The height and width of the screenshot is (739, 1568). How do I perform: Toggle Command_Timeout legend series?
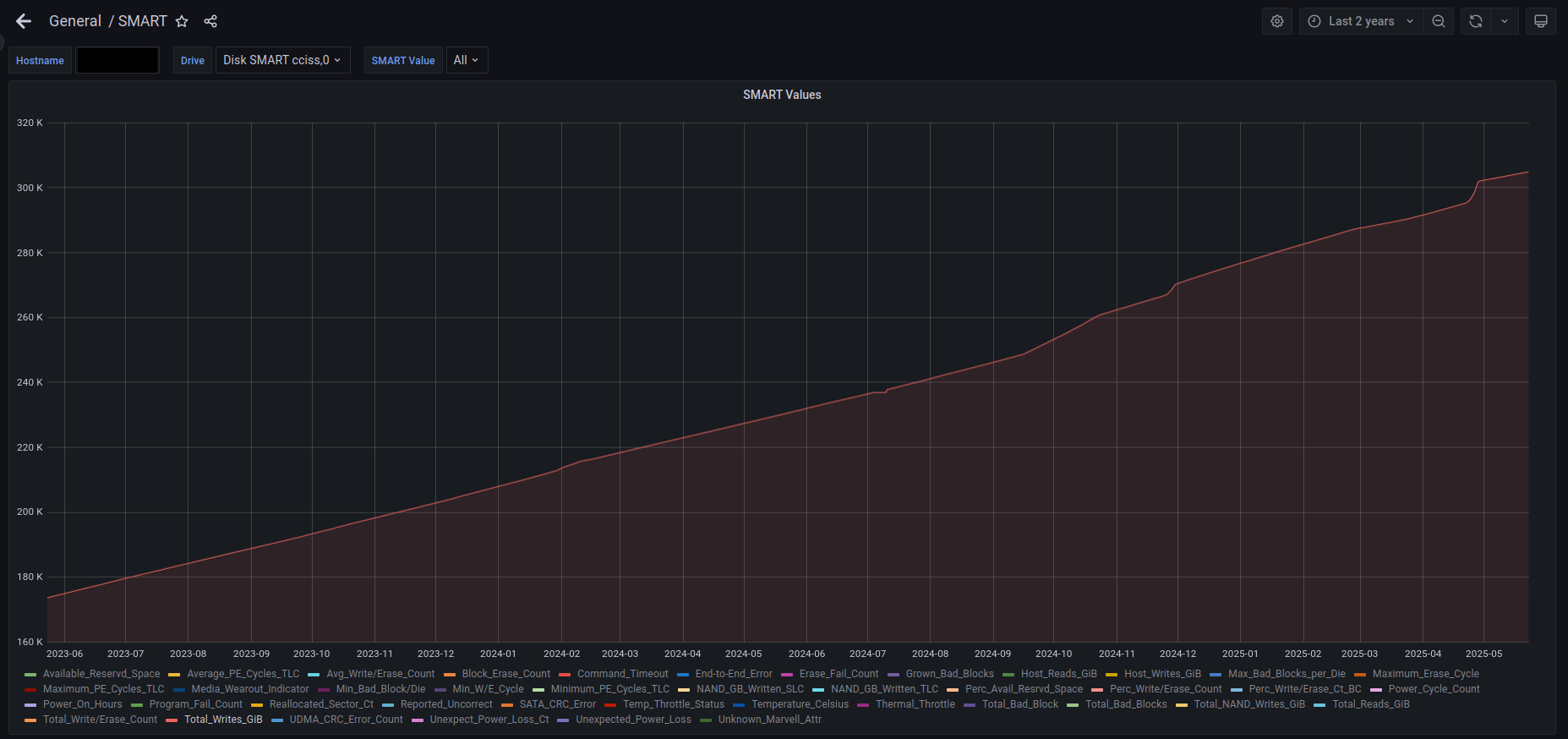623,674
